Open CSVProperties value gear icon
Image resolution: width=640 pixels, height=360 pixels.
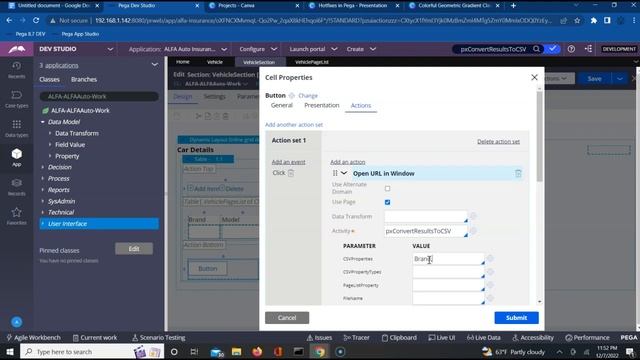coord(491,258)
